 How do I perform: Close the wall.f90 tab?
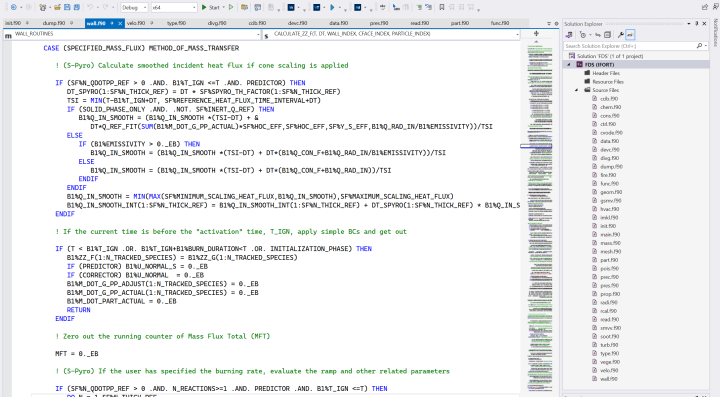(x=120, y=23)
